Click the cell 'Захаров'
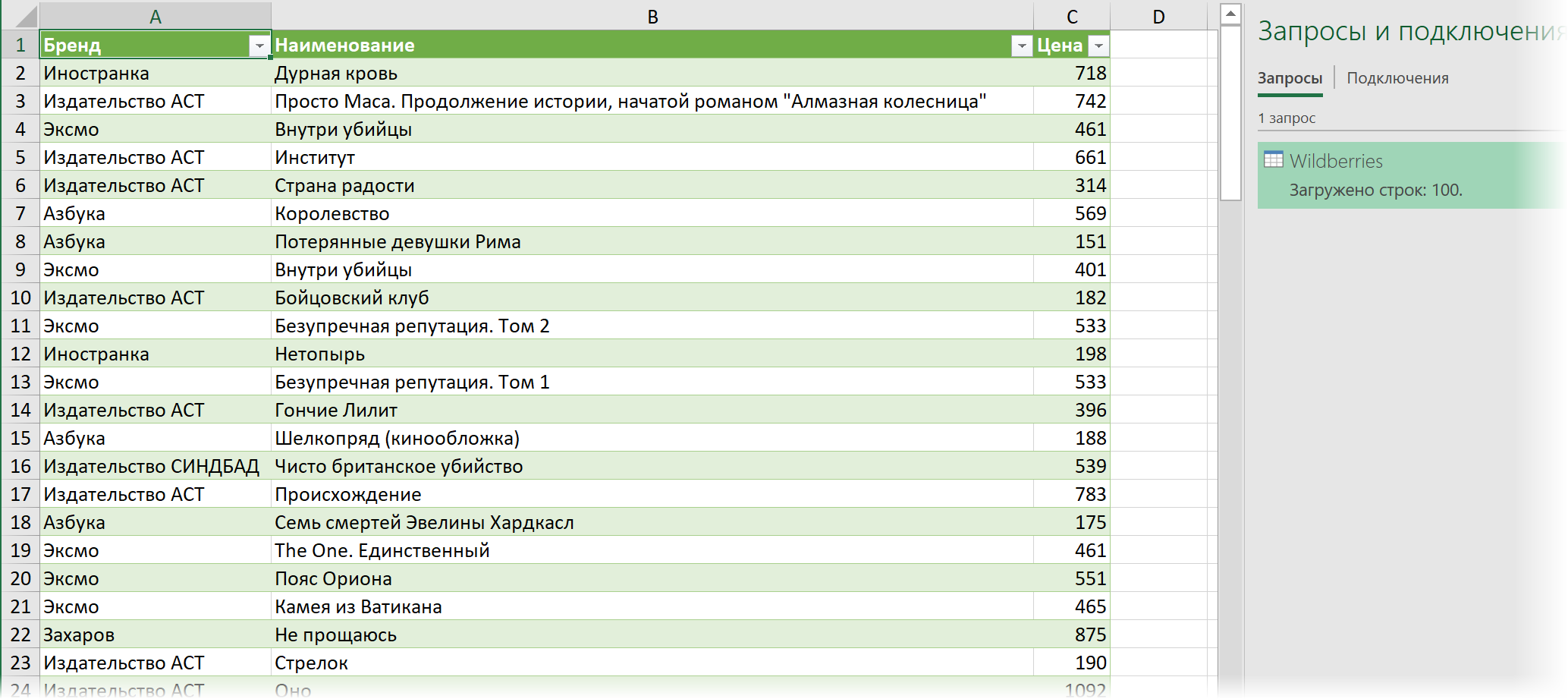The width and height of the screenshot is (1568, 699). tap(156, 634)
